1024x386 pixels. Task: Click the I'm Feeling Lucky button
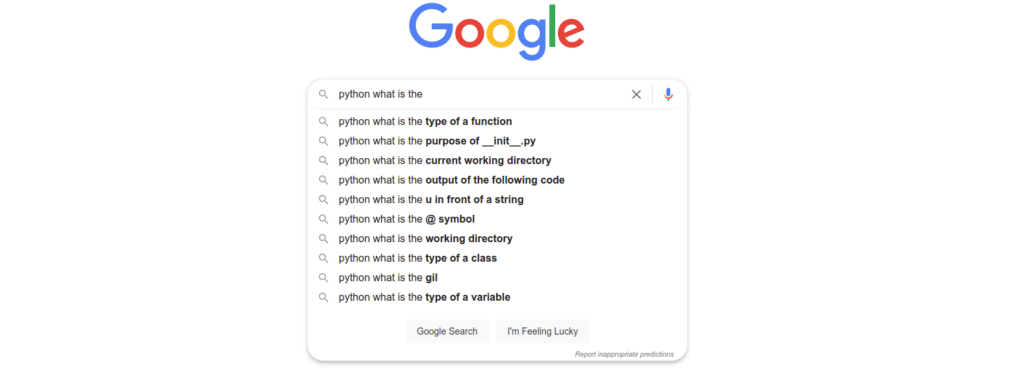(x=543, y=332)
